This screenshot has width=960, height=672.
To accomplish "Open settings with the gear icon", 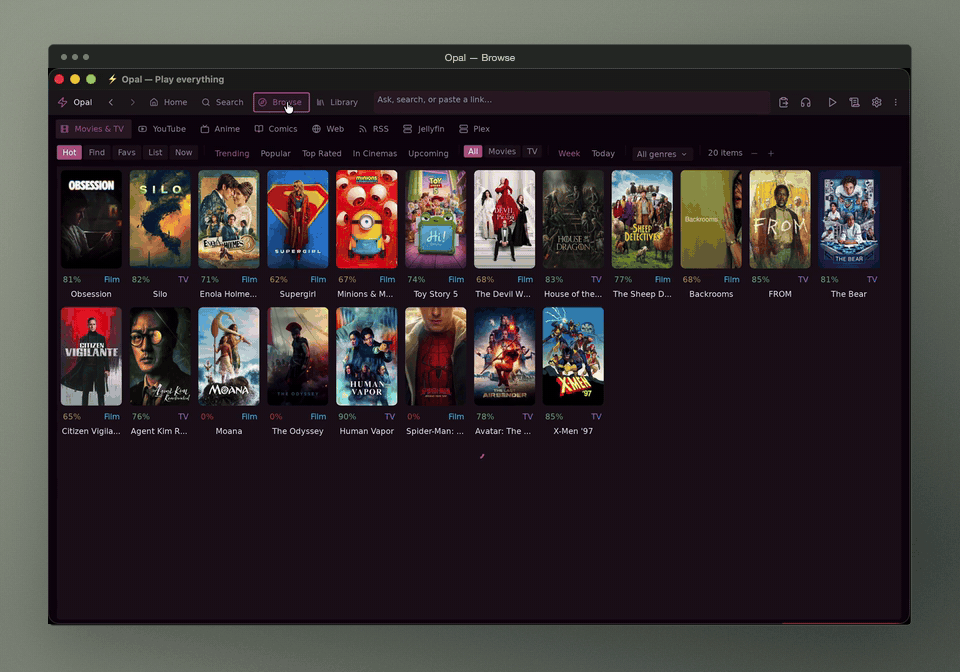I will coord(876,102).
